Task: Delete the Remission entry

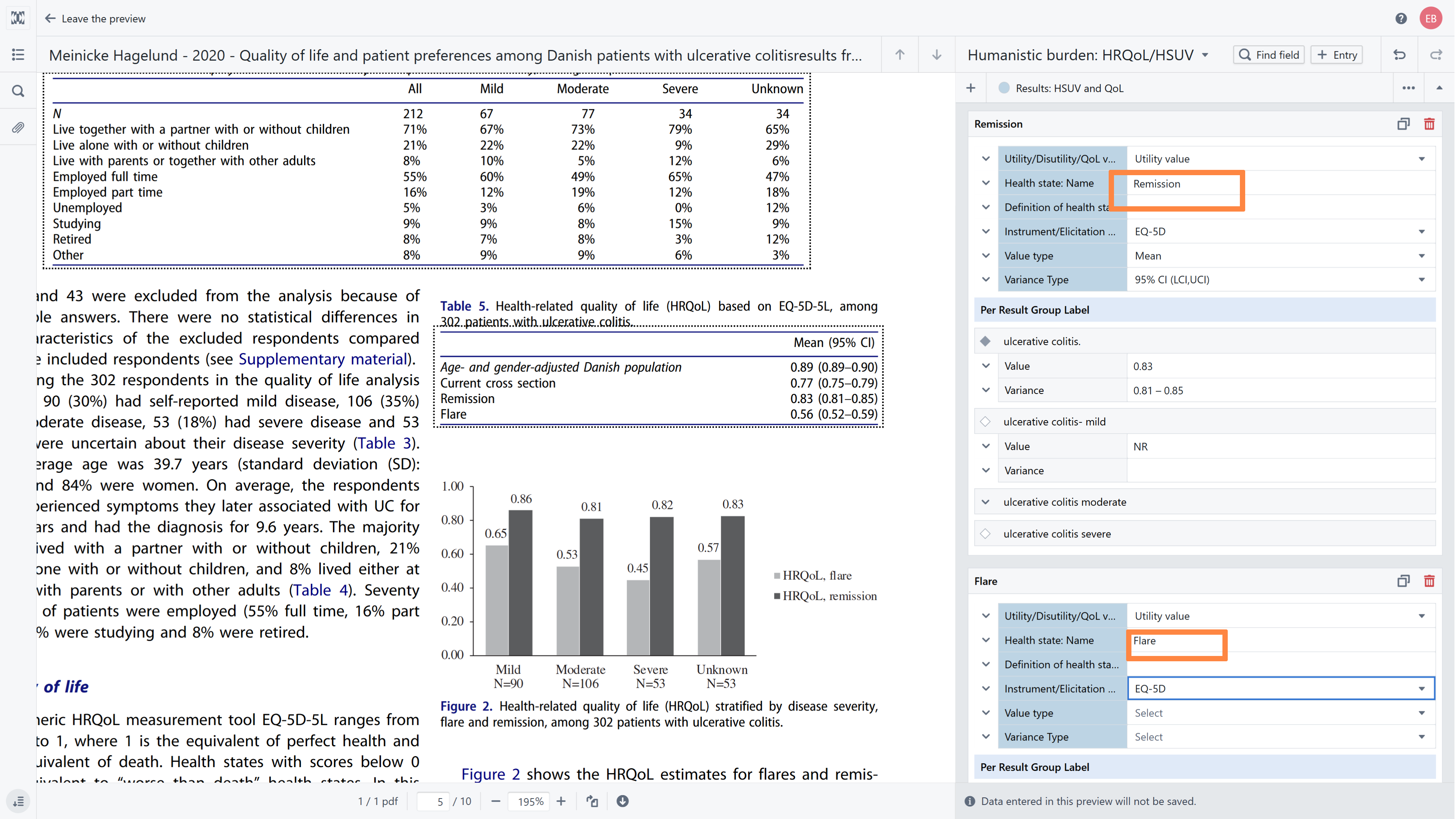Action: (x=1429, y=124)
